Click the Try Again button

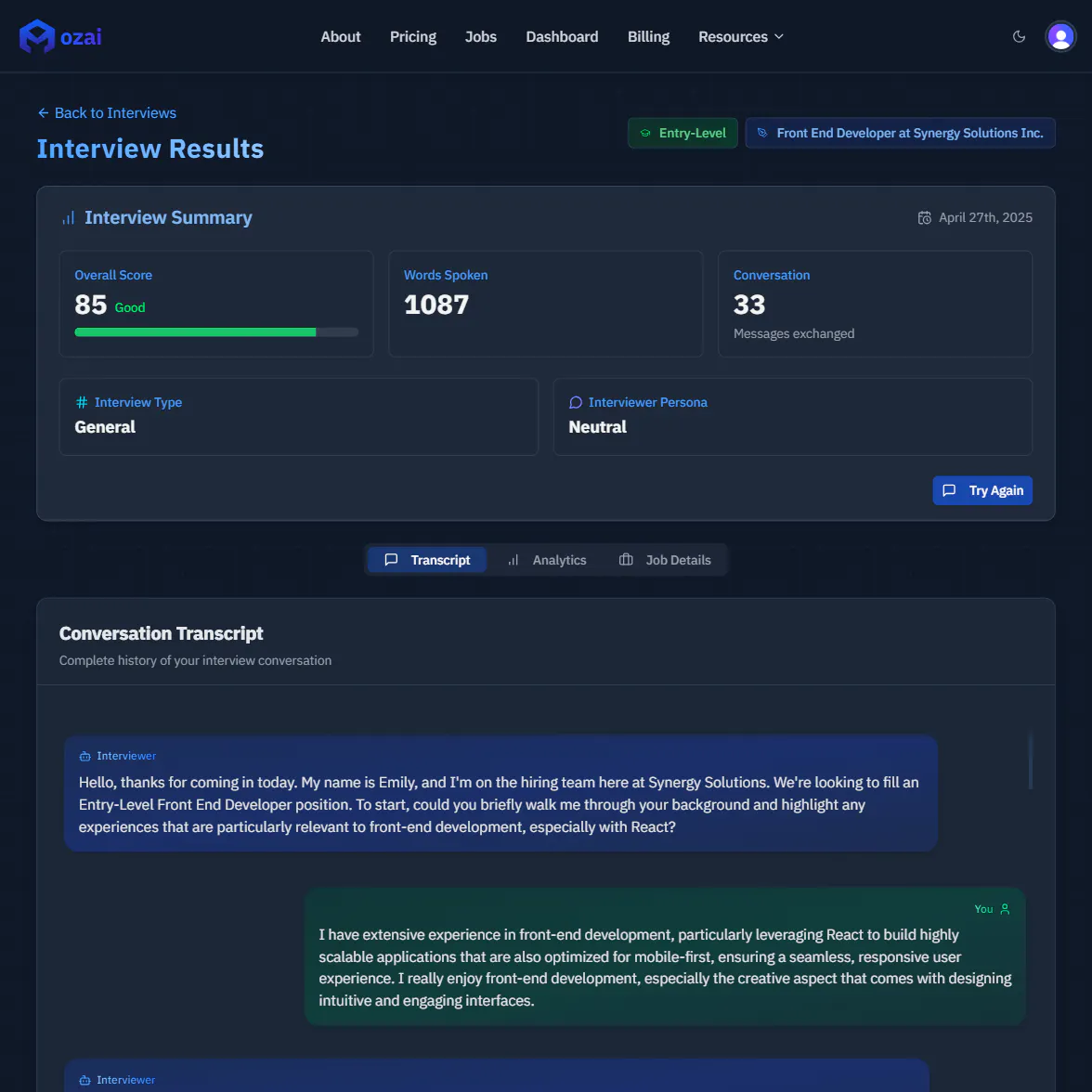982,490
